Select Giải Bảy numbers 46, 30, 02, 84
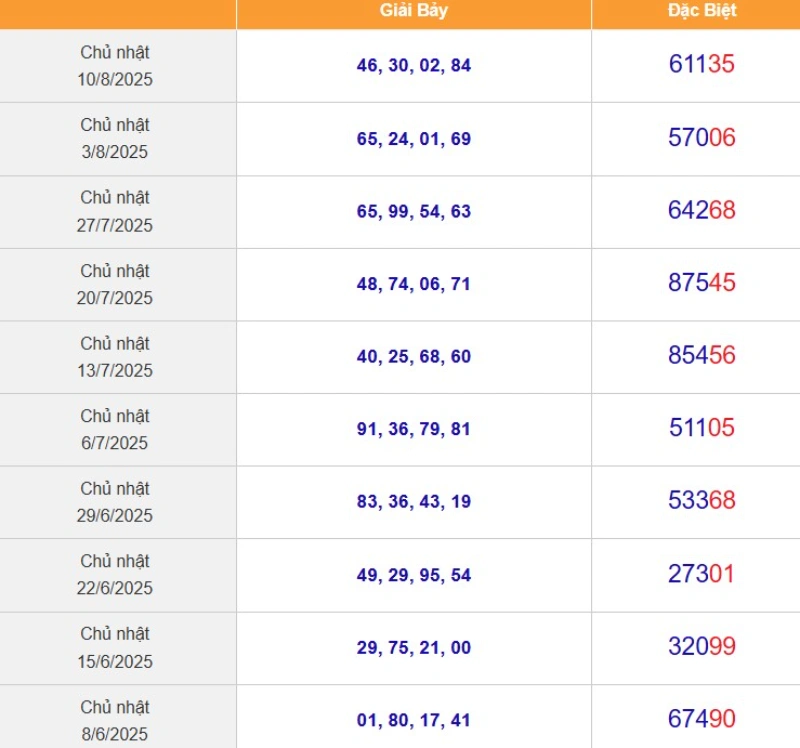The height and width of the screenshot is (748, 800). click(x=414, y=66)
